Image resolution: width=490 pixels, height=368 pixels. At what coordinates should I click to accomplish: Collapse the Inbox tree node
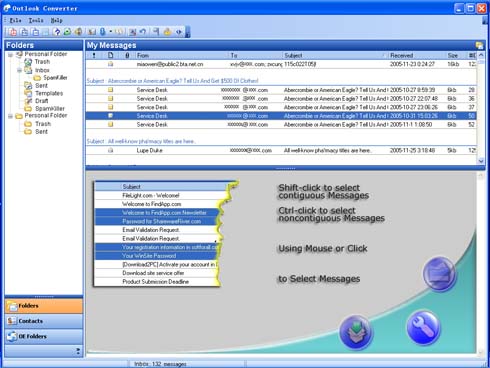pyautogui.click(x=19, y=70)
